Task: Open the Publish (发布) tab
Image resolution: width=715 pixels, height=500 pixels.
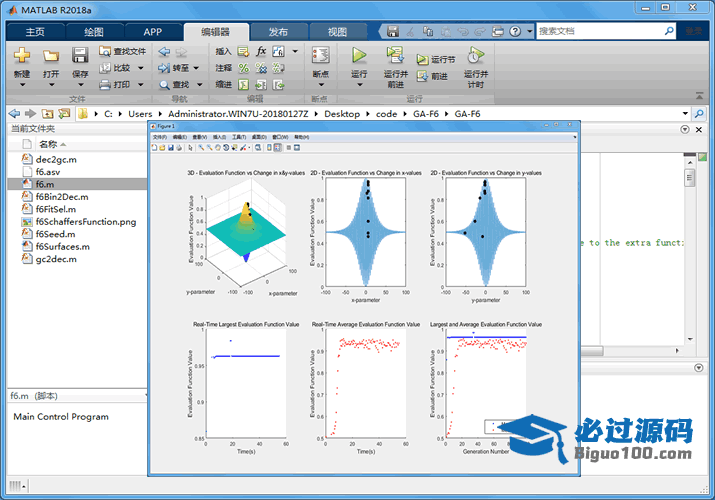Action: coord(279,32)
